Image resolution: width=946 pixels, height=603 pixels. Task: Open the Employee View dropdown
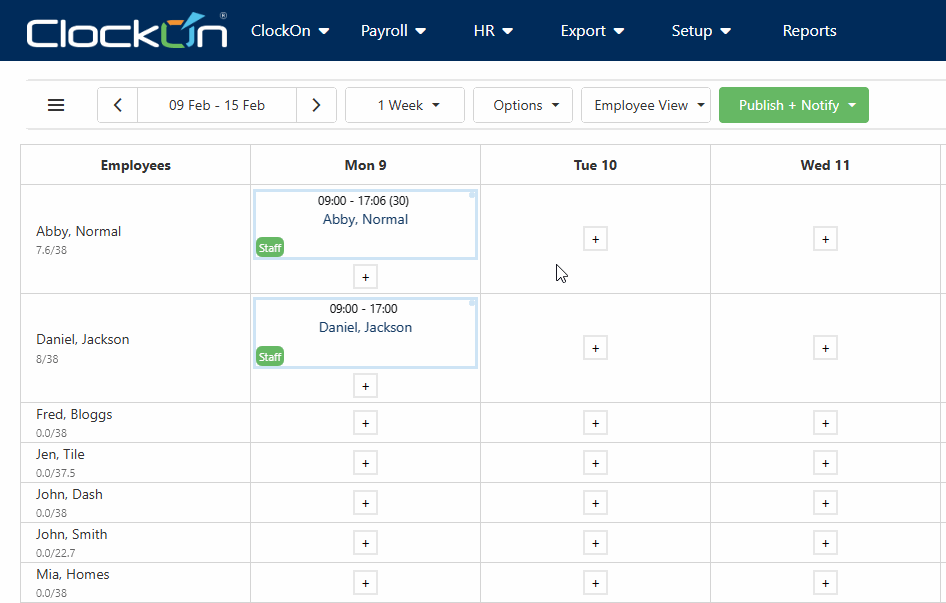pyautogui.click(x=646, y=105)
